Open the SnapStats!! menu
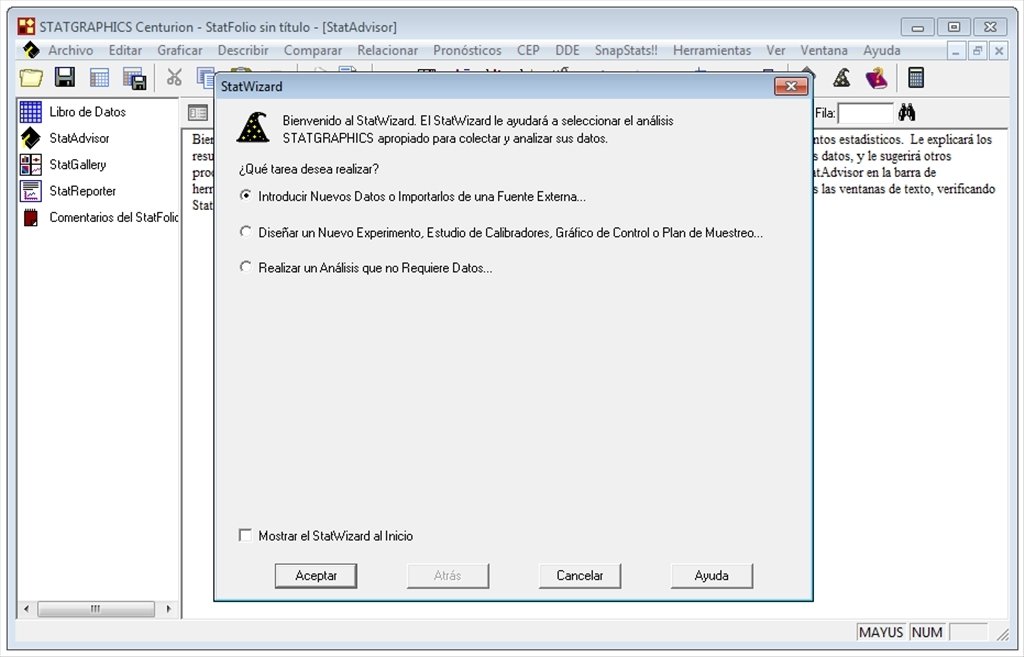 (626, 50)
